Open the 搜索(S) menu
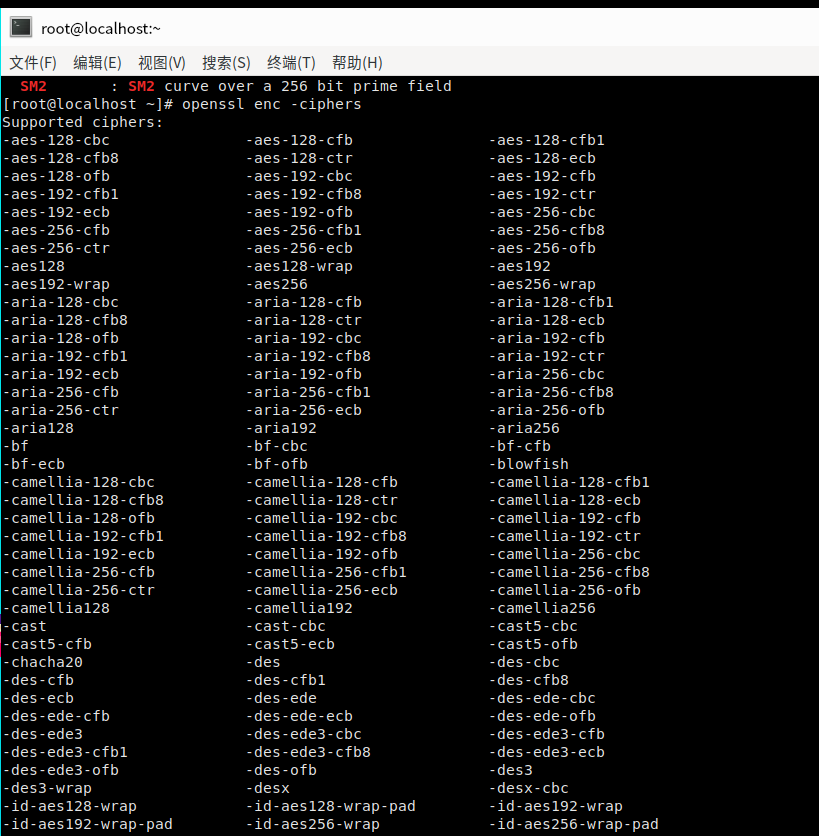The image size is (819, 836). coord(226,63)
